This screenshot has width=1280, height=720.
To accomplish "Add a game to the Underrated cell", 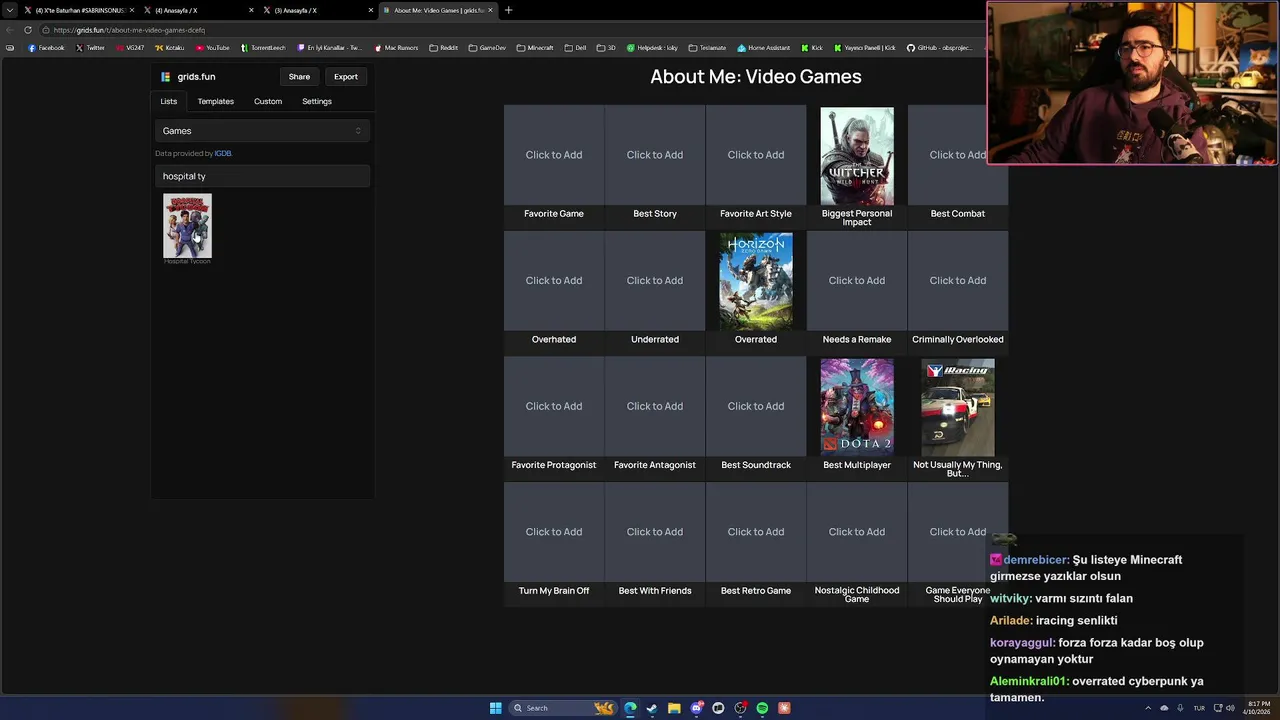I will coord(655,281).
